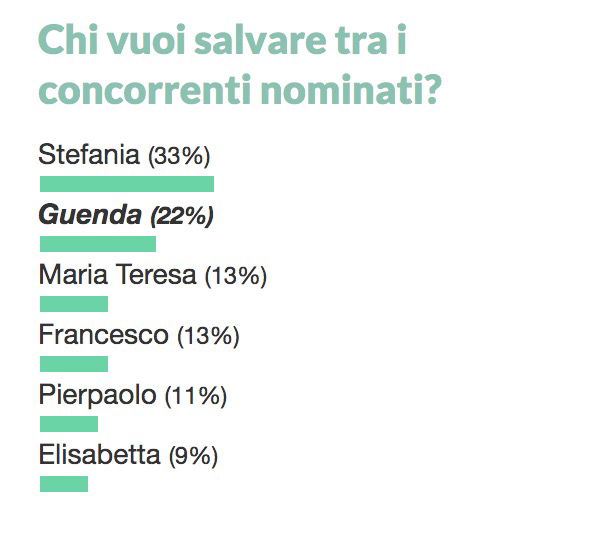Image resolution: width=602 pixels, height=548 pixels.
Task: Click the word 'nominati?' in the heading
Action: 351,88
